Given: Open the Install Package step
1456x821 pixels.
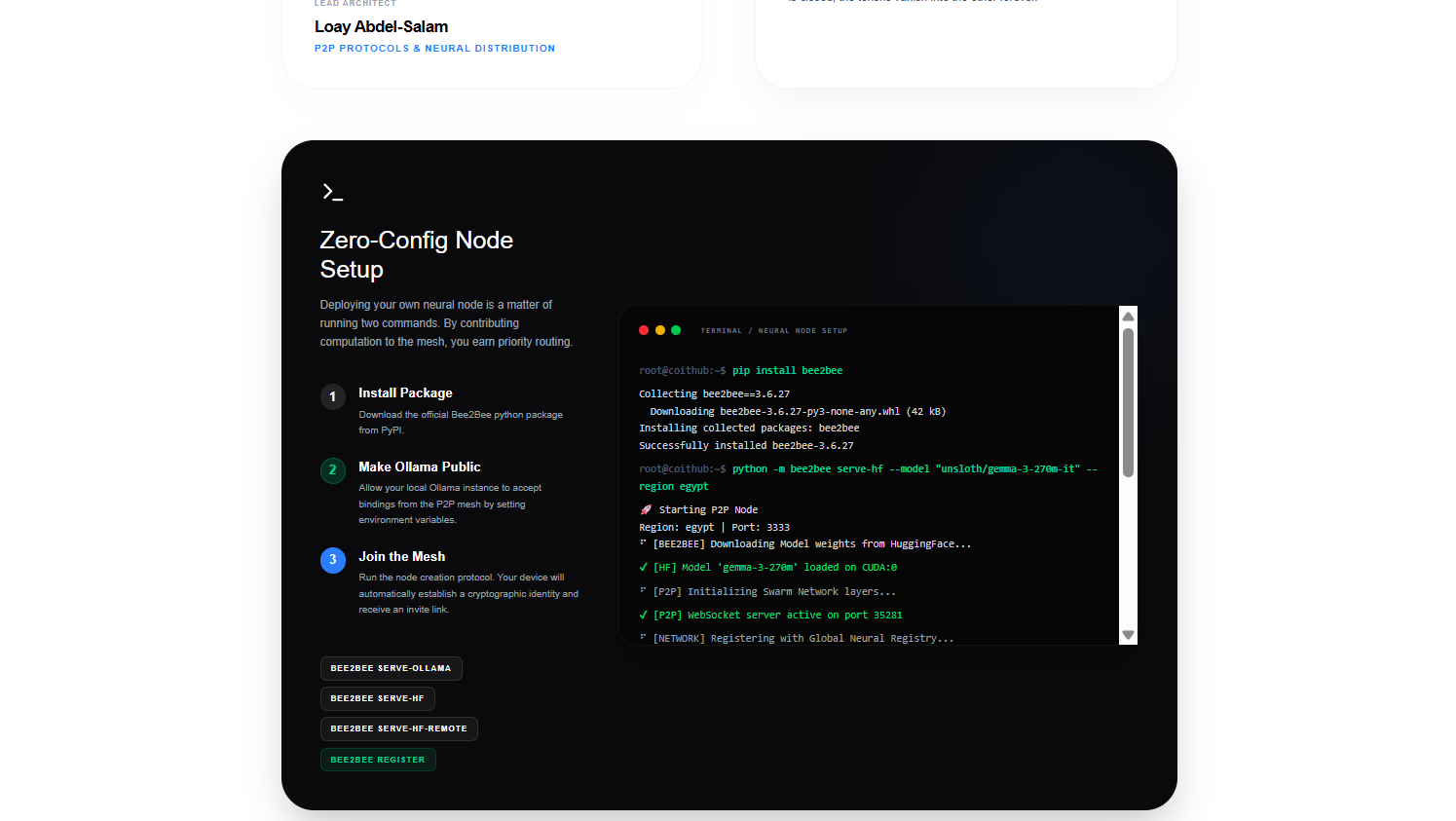Looking at the screenshot, I should coord(405,393).
